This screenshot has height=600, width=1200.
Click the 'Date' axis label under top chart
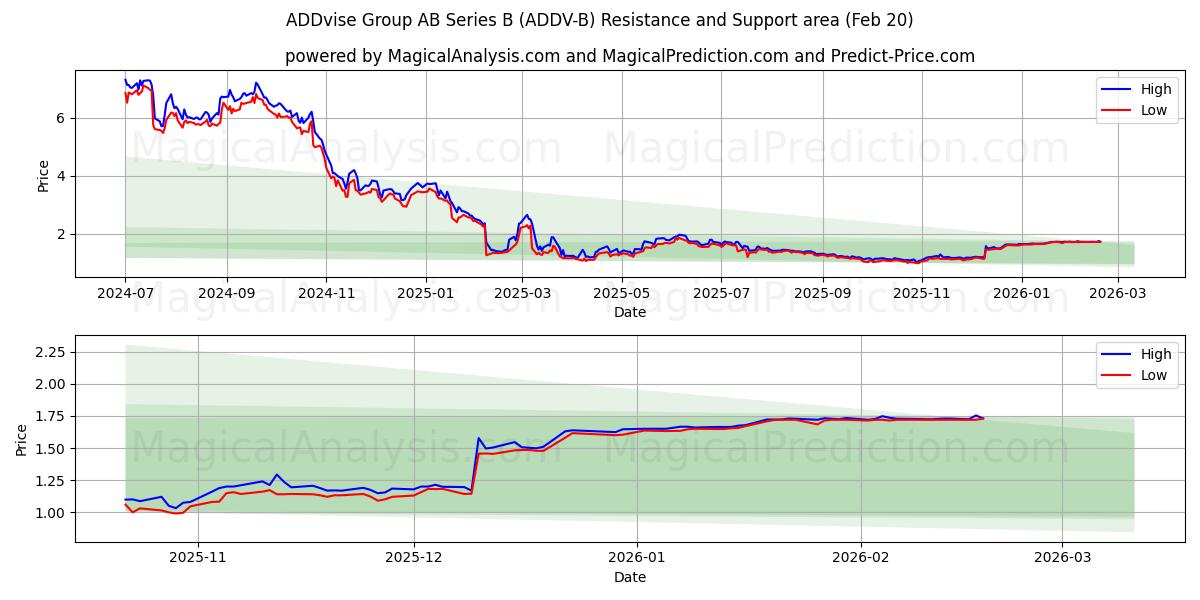pyautogui.click(x=630, y=312)
